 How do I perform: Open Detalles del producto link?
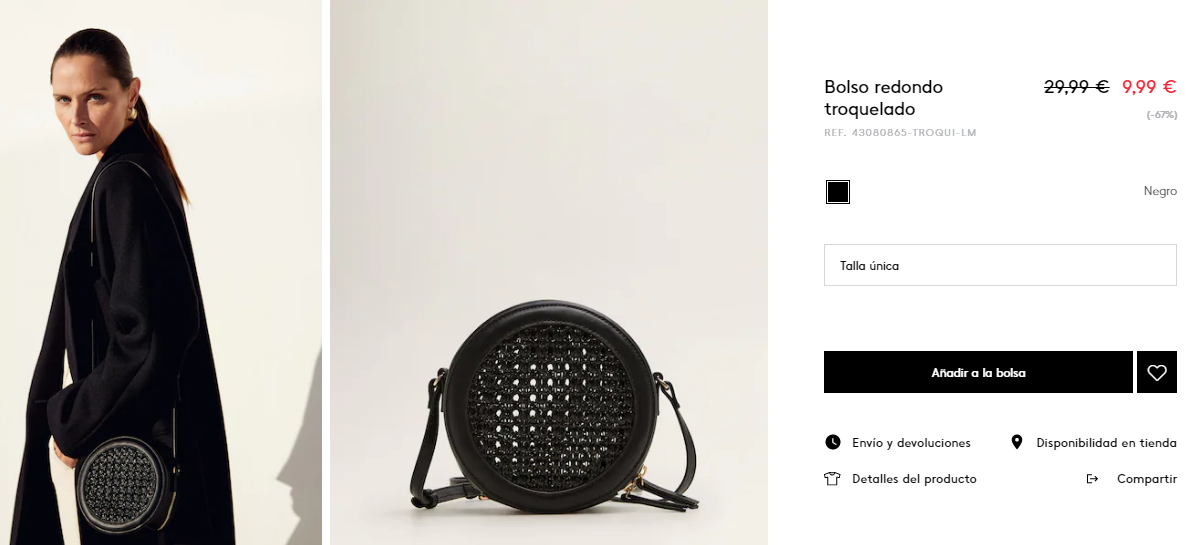914,479
